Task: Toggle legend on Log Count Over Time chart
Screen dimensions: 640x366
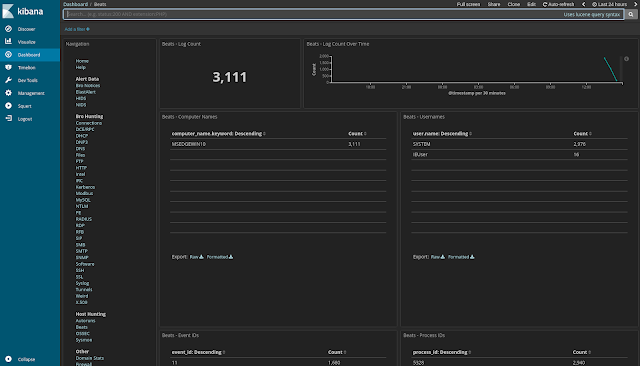Action: pyautogui.click(x=627, y=59)
